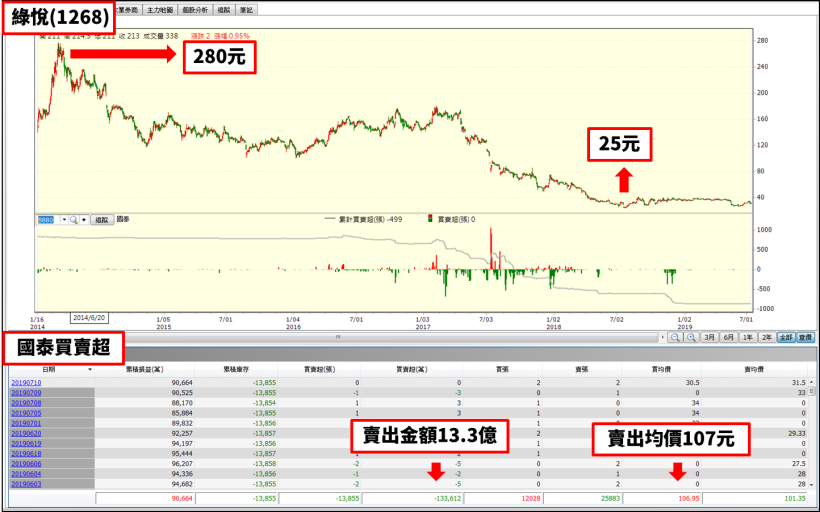The image size is (820, 512).
Task: Set chart range to 1年
Action: [748, 338]
